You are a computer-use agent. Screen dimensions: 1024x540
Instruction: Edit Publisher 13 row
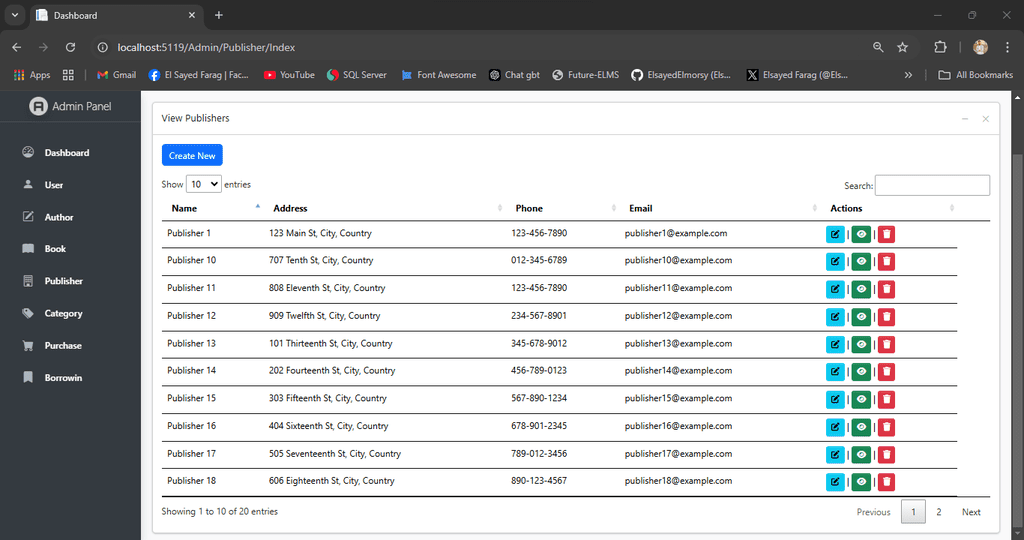[835, 345]
